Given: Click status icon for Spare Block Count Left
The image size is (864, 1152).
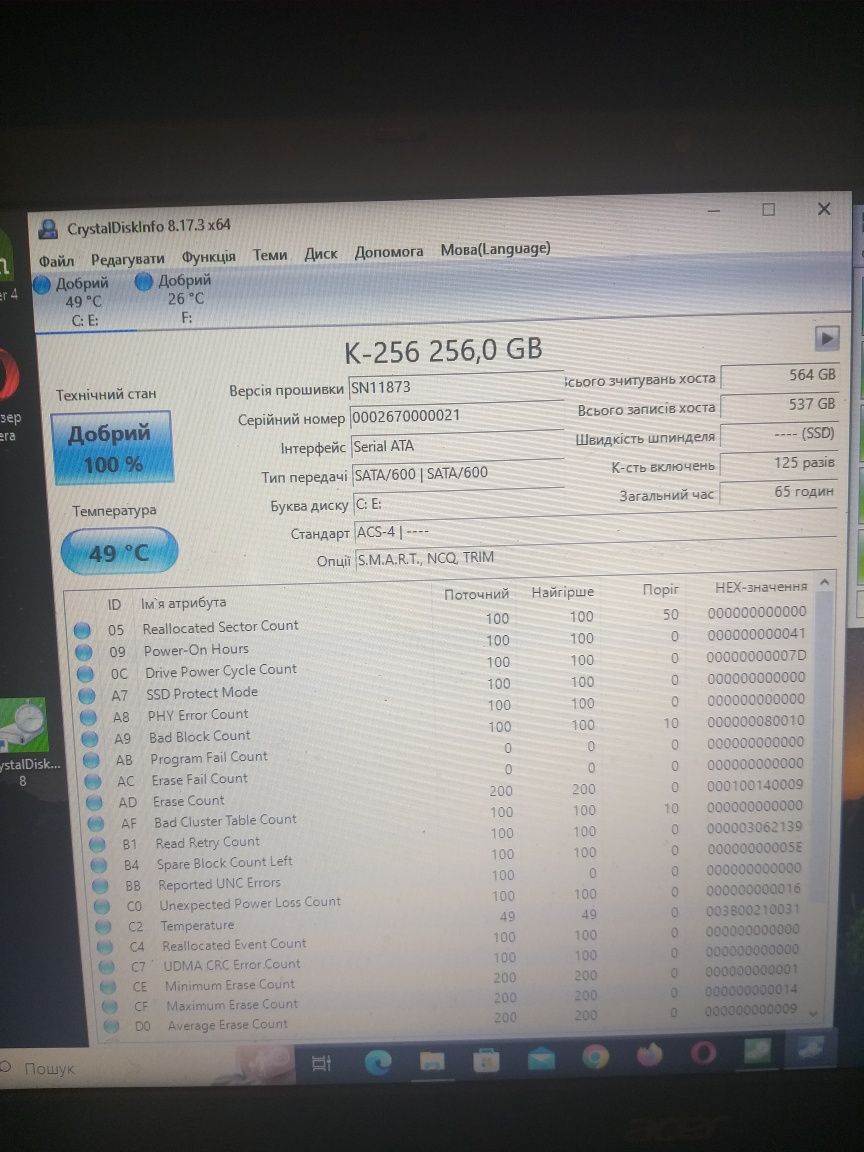Looking at the screenshot, I should click(x=98, y=865).
